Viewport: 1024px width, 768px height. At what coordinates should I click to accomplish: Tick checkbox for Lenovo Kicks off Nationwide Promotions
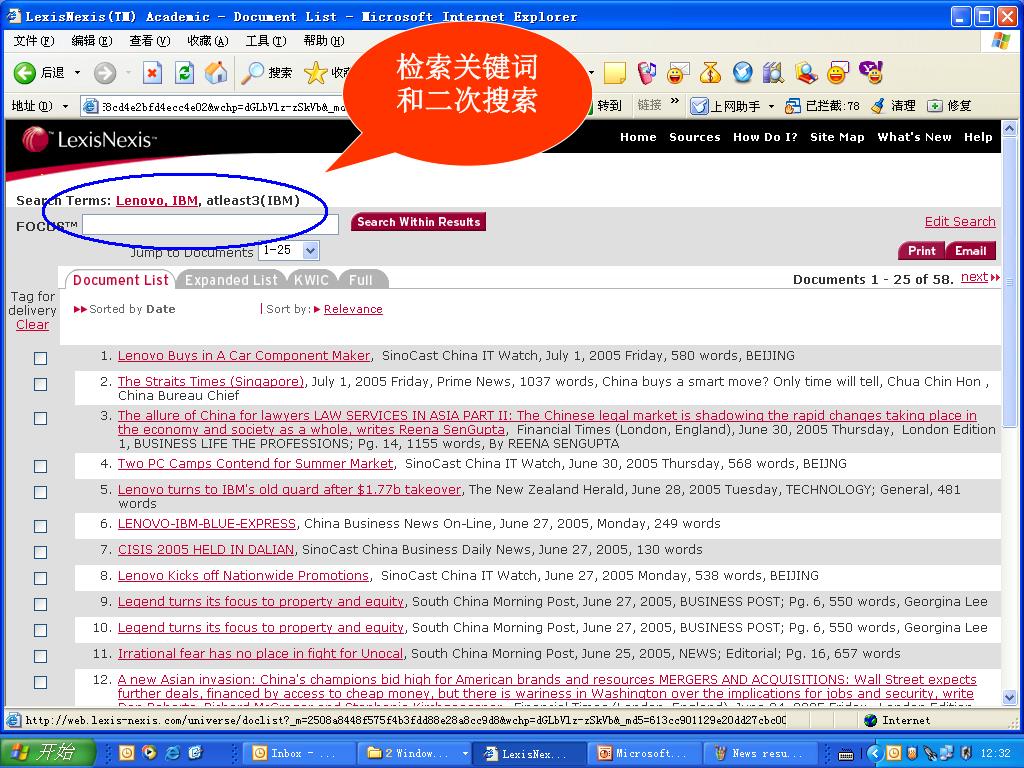click(40, 579)
